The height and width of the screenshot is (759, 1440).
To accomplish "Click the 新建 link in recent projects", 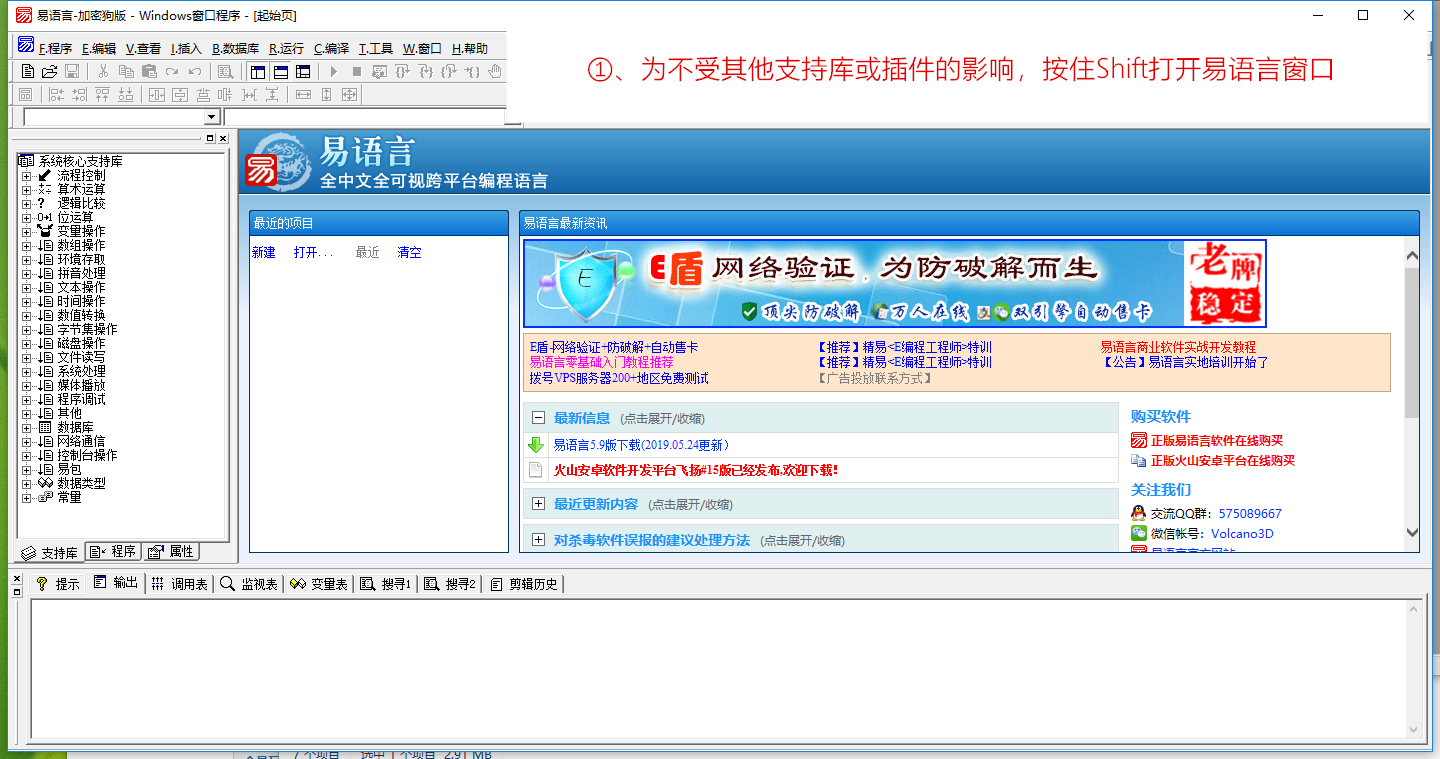I will (x=263, y=253).
